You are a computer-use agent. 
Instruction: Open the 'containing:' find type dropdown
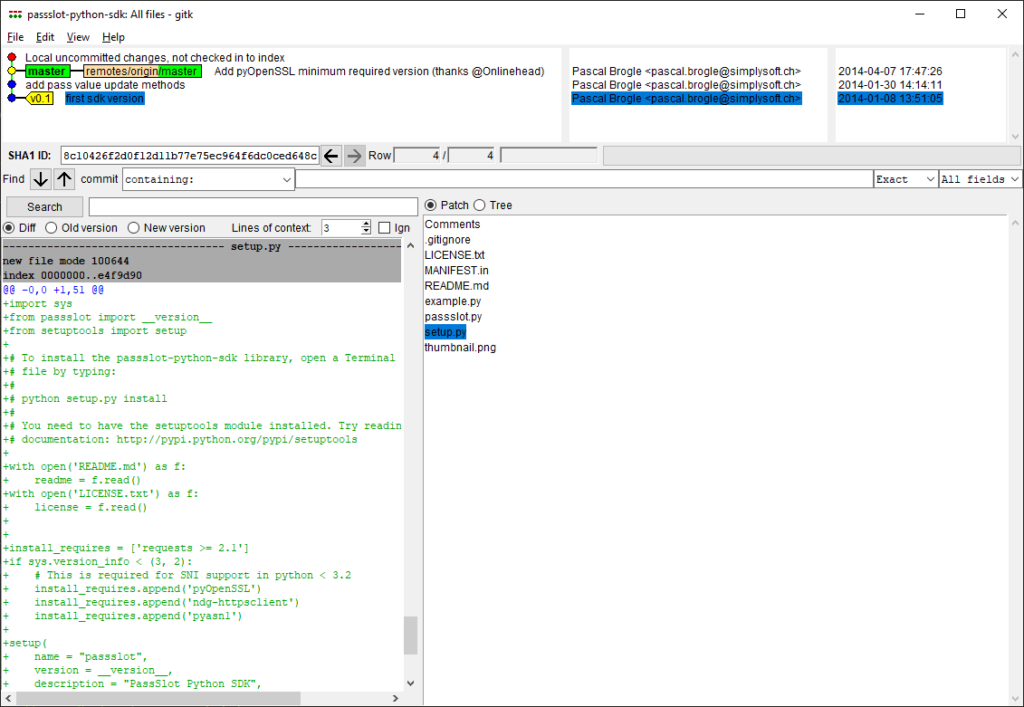(286, 180)
